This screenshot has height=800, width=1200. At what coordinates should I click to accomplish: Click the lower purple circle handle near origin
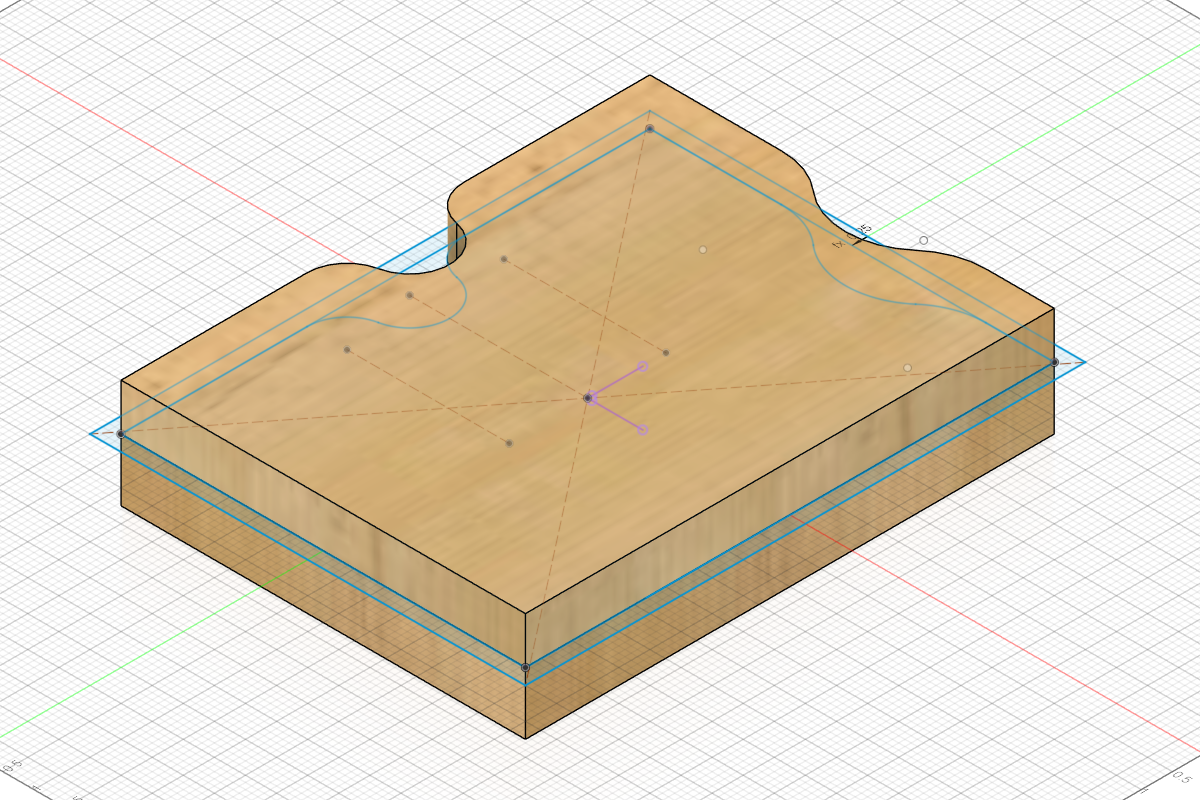pyautogui.click(x=642, y=430)
